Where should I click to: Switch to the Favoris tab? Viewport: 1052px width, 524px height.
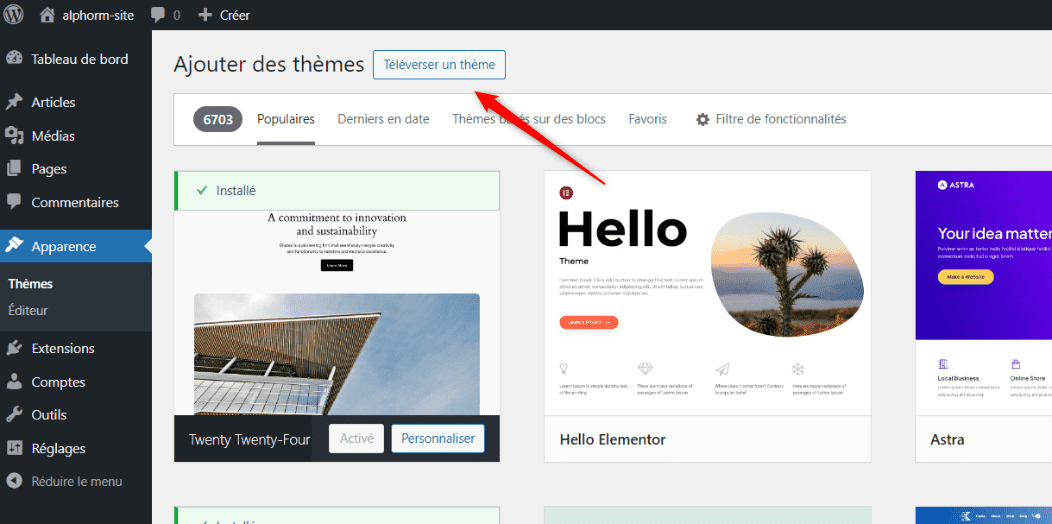pyautogui.click(x=647, y=119)
